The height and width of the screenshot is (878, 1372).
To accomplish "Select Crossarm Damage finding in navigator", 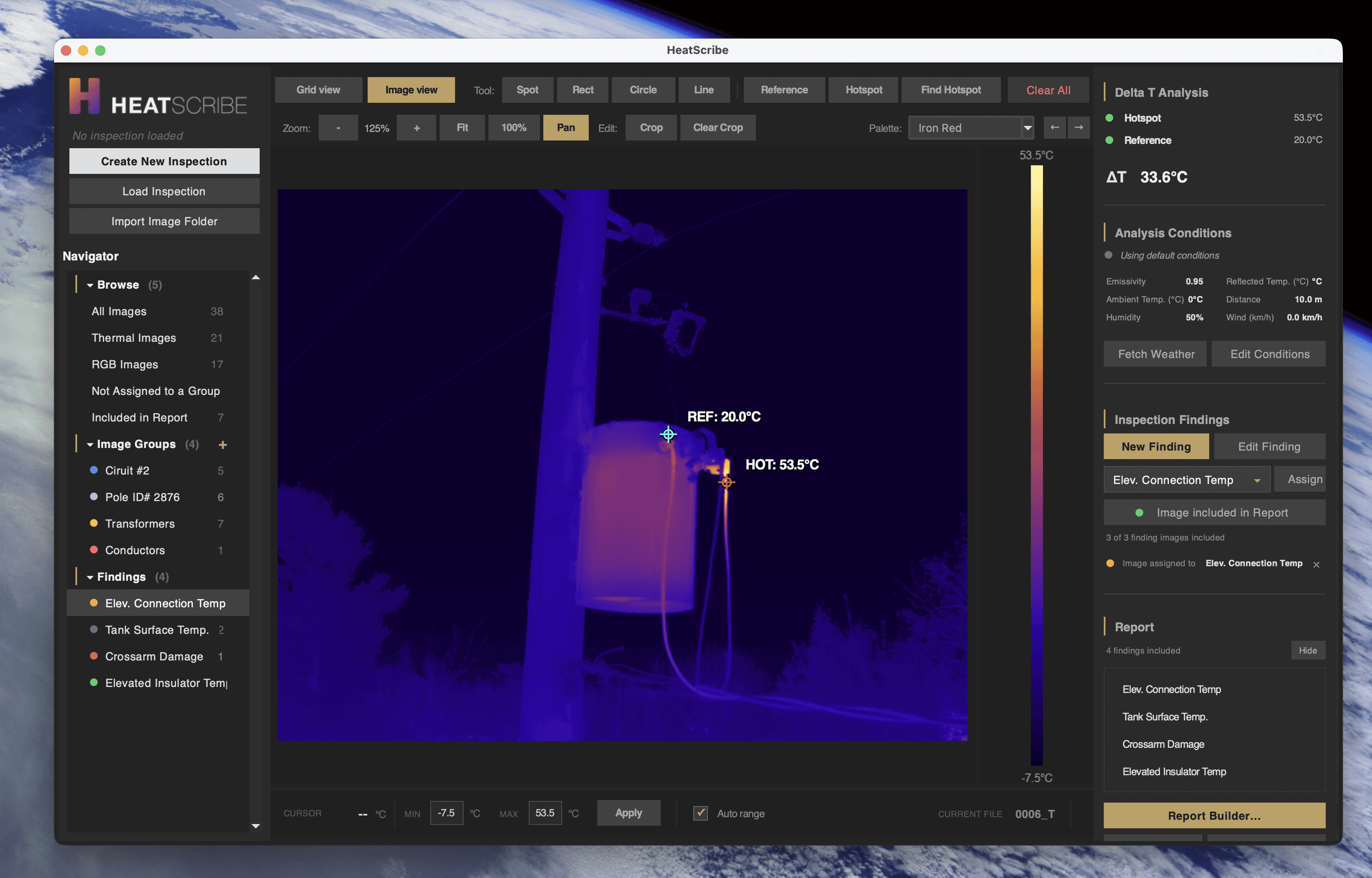I will tap(158, 657).
